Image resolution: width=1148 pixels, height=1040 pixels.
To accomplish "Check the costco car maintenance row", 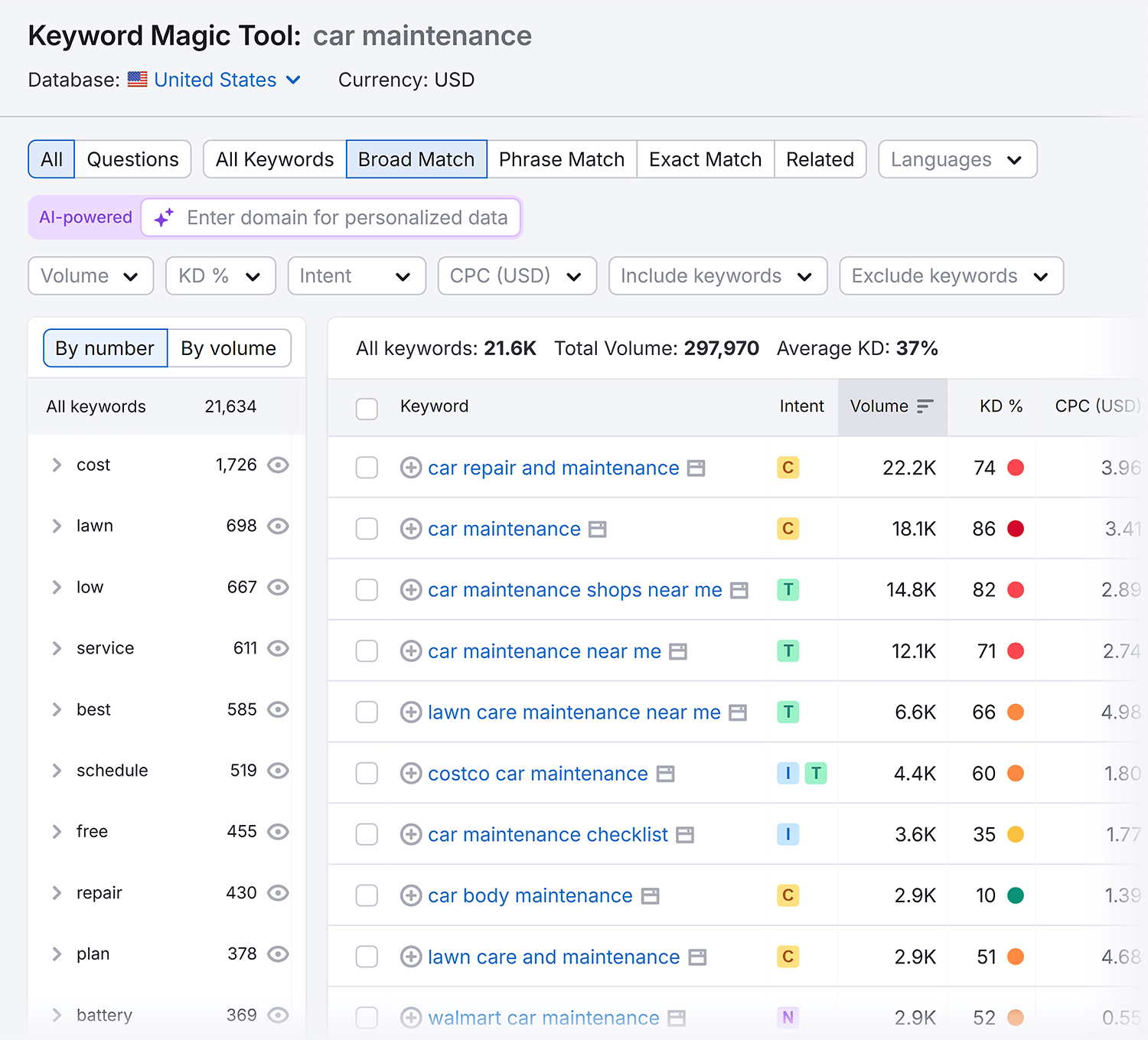I will click(367, 774).
